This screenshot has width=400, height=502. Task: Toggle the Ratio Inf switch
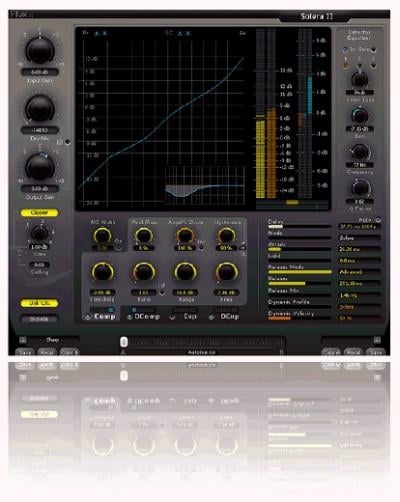point(162,293)
